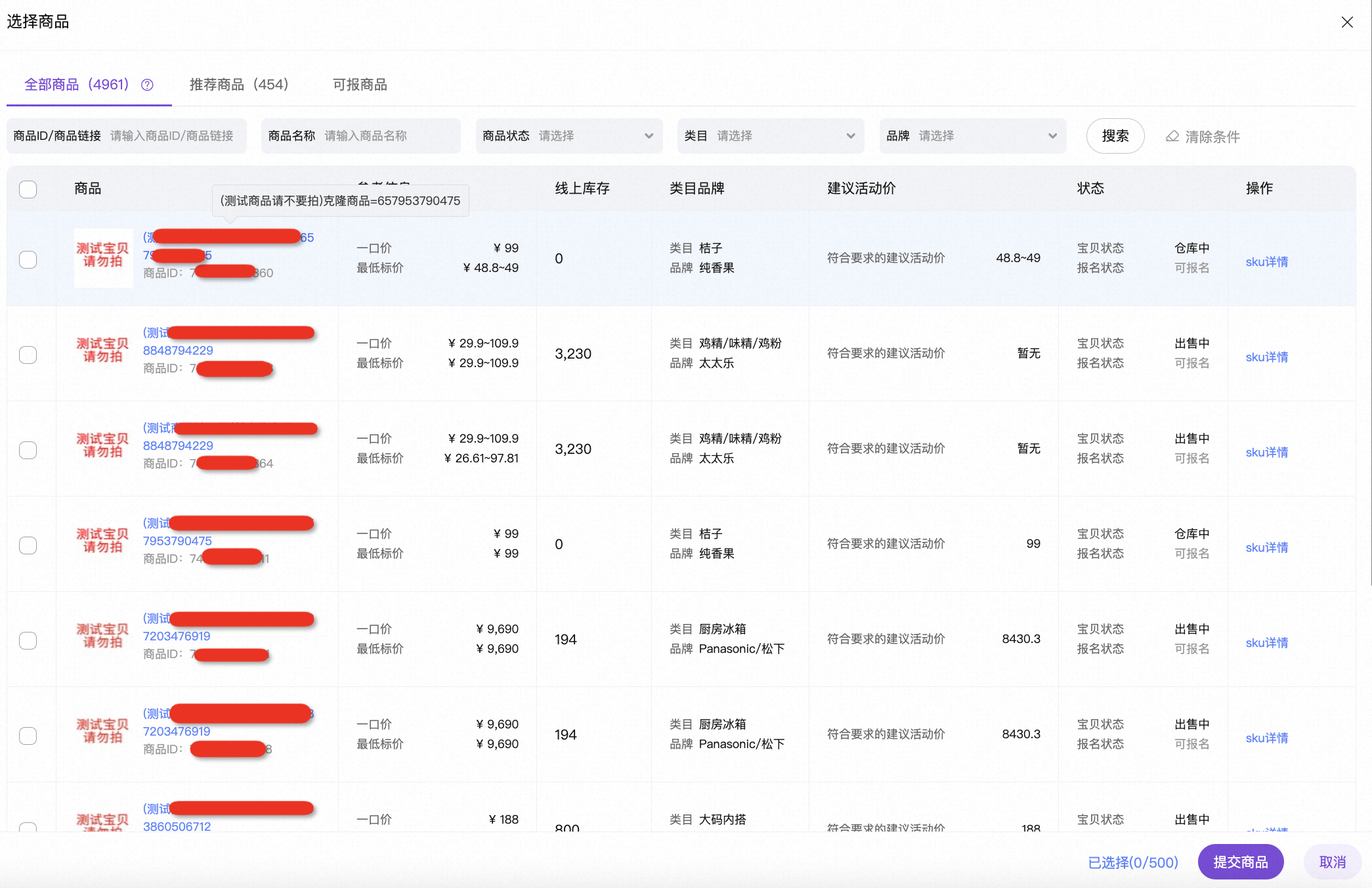1372x888 pixels.
Task: Click product link 7953790475 in 桔子 row
Action: [177, 541]
